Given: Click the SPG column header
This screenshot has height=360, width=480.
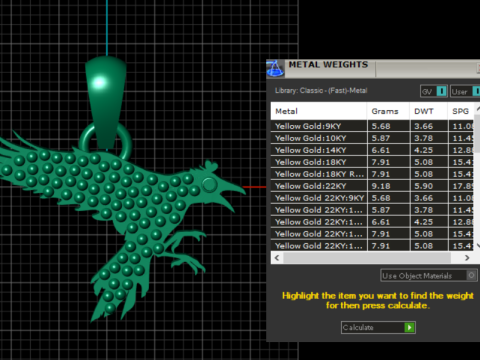Looking at the screenshot, I should coord(460,111).
